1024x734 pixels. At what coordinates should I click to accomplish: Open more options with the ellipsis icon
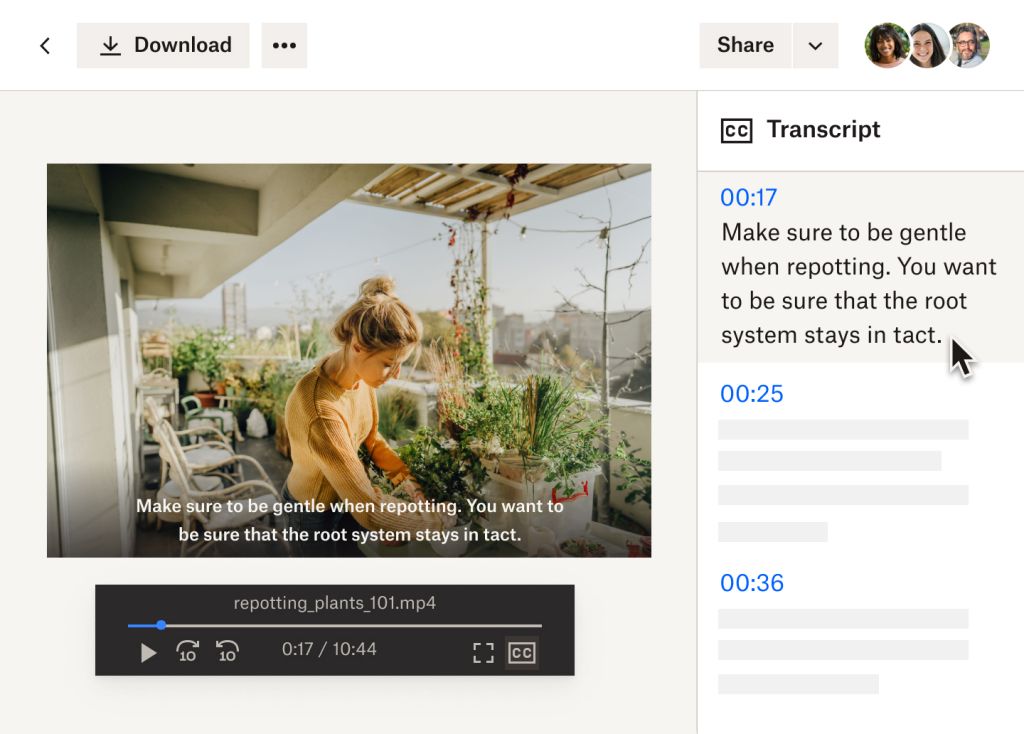point(284,45)
